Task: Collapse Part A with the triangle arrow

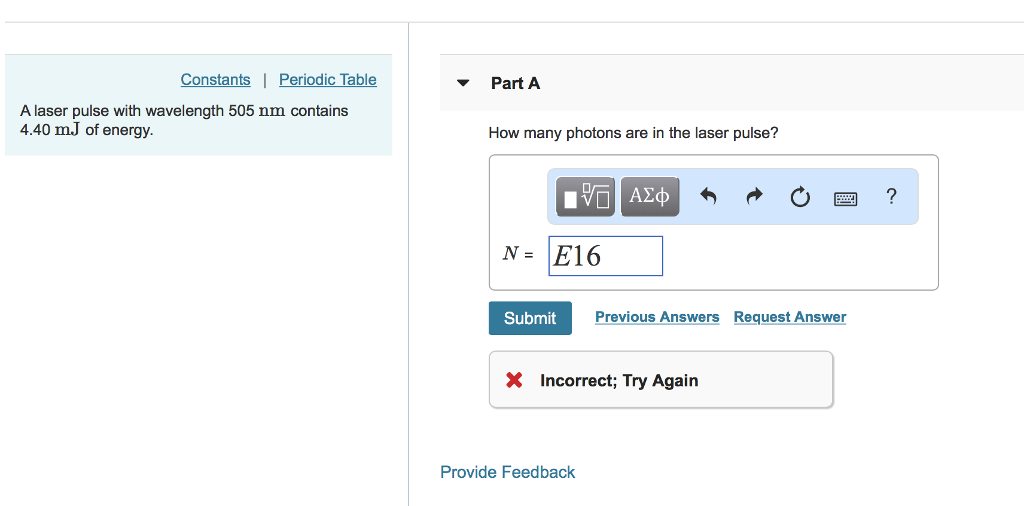Action: point(463,83)
